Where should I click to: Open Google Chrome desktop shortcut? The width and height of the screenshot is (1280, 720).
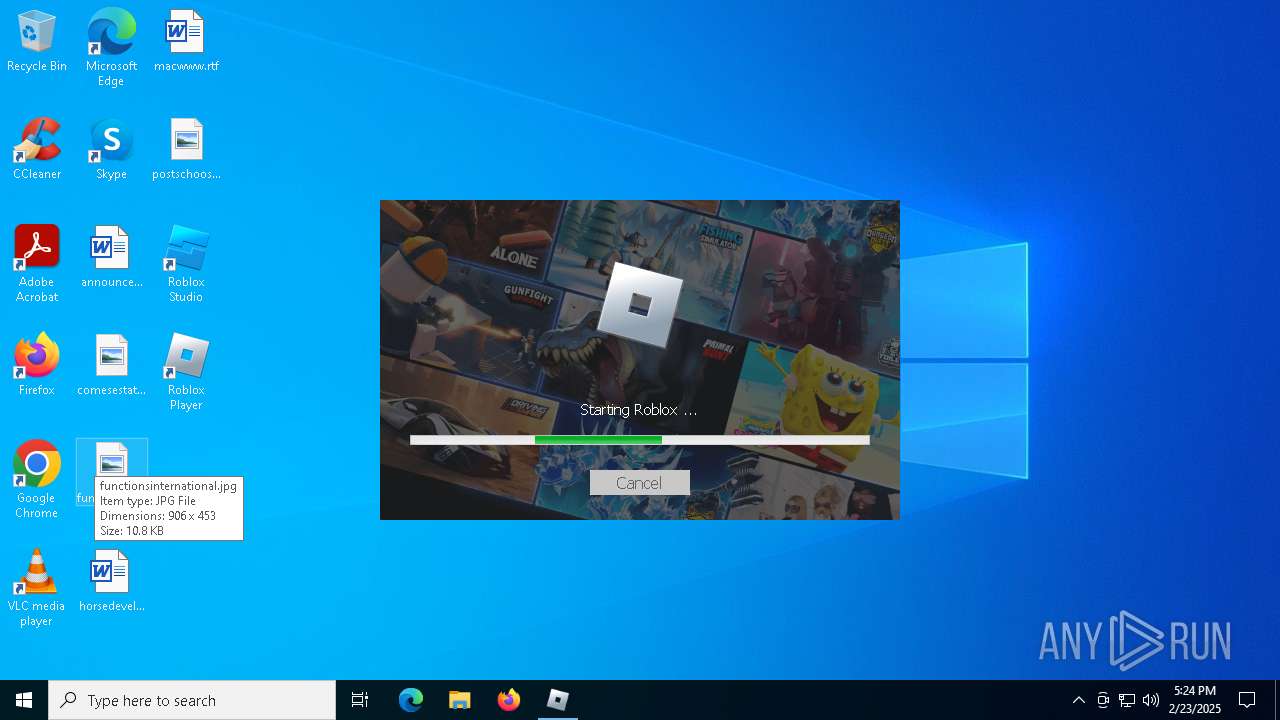point(37,480)
